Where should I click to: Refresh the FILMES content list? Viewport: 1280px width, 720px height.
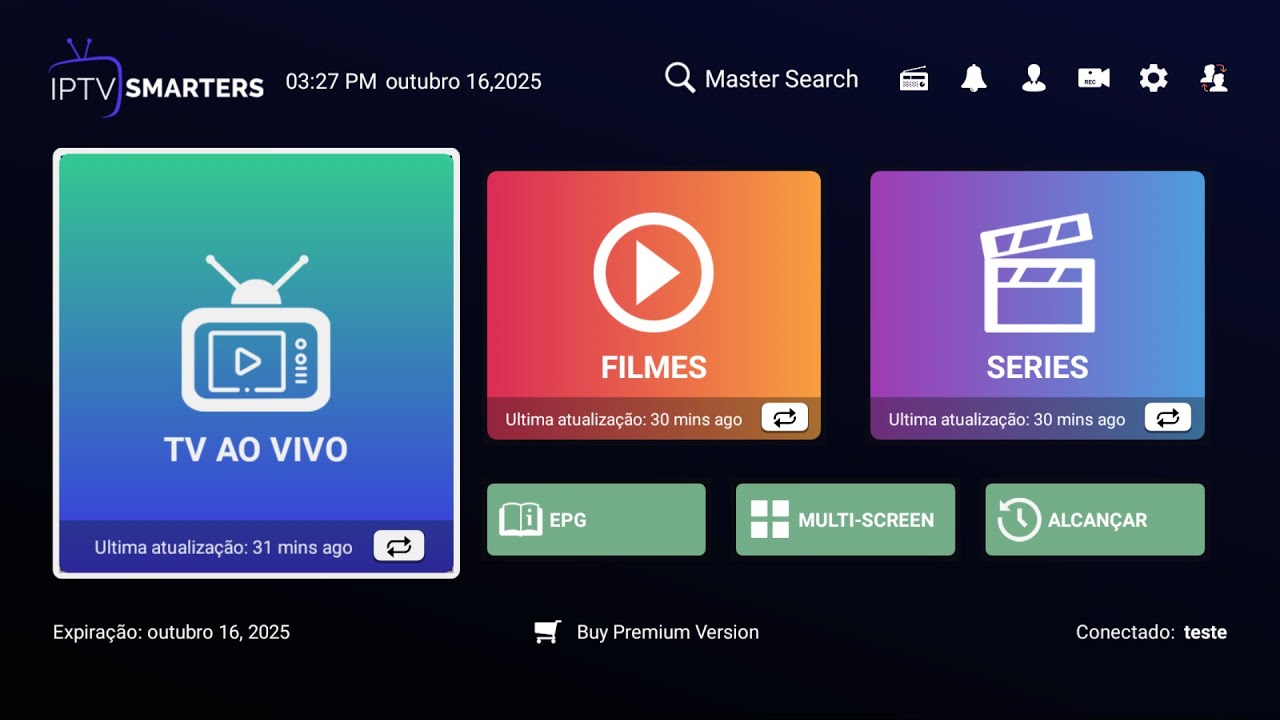784,418
